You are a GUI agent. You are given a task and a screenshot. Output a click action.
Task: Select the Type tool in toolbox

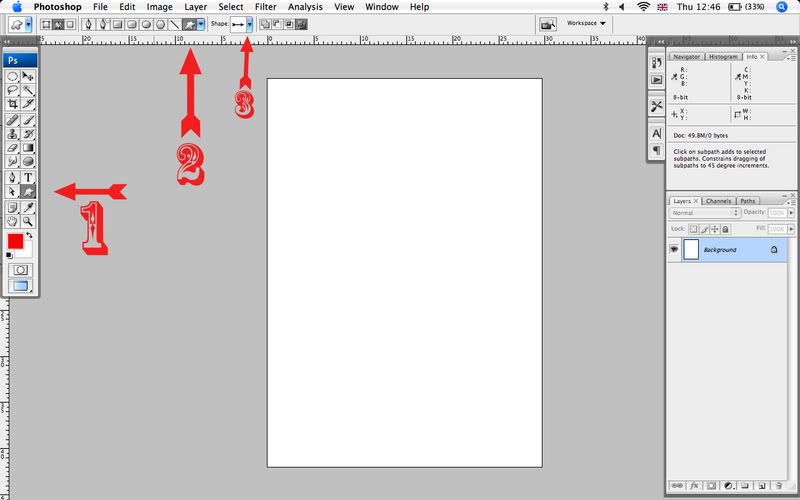coord(29,176)
